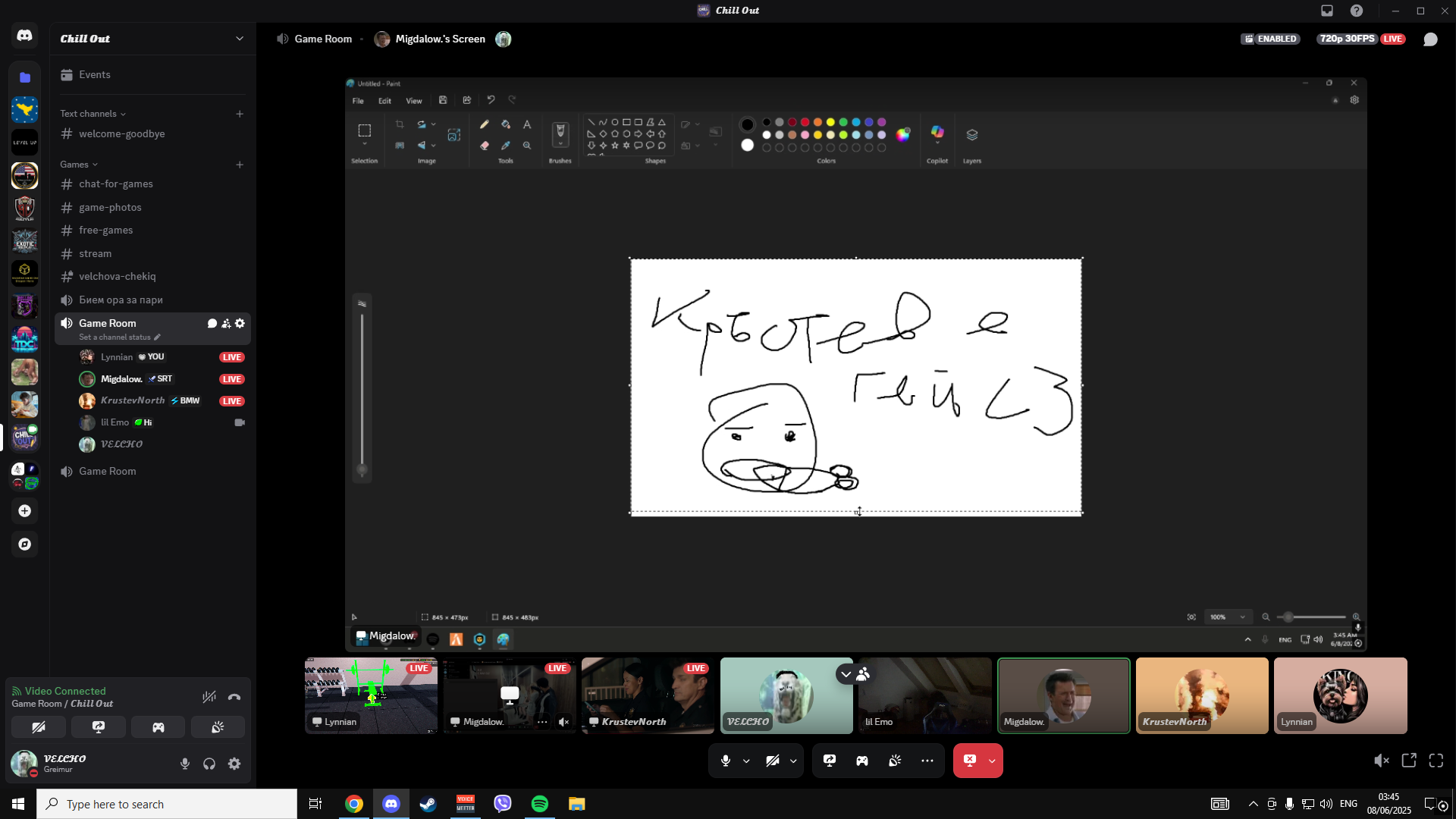Viewport: 1456px width, 819px height.
Task: Add a channel to Text channels category
Action: (240, 114)
